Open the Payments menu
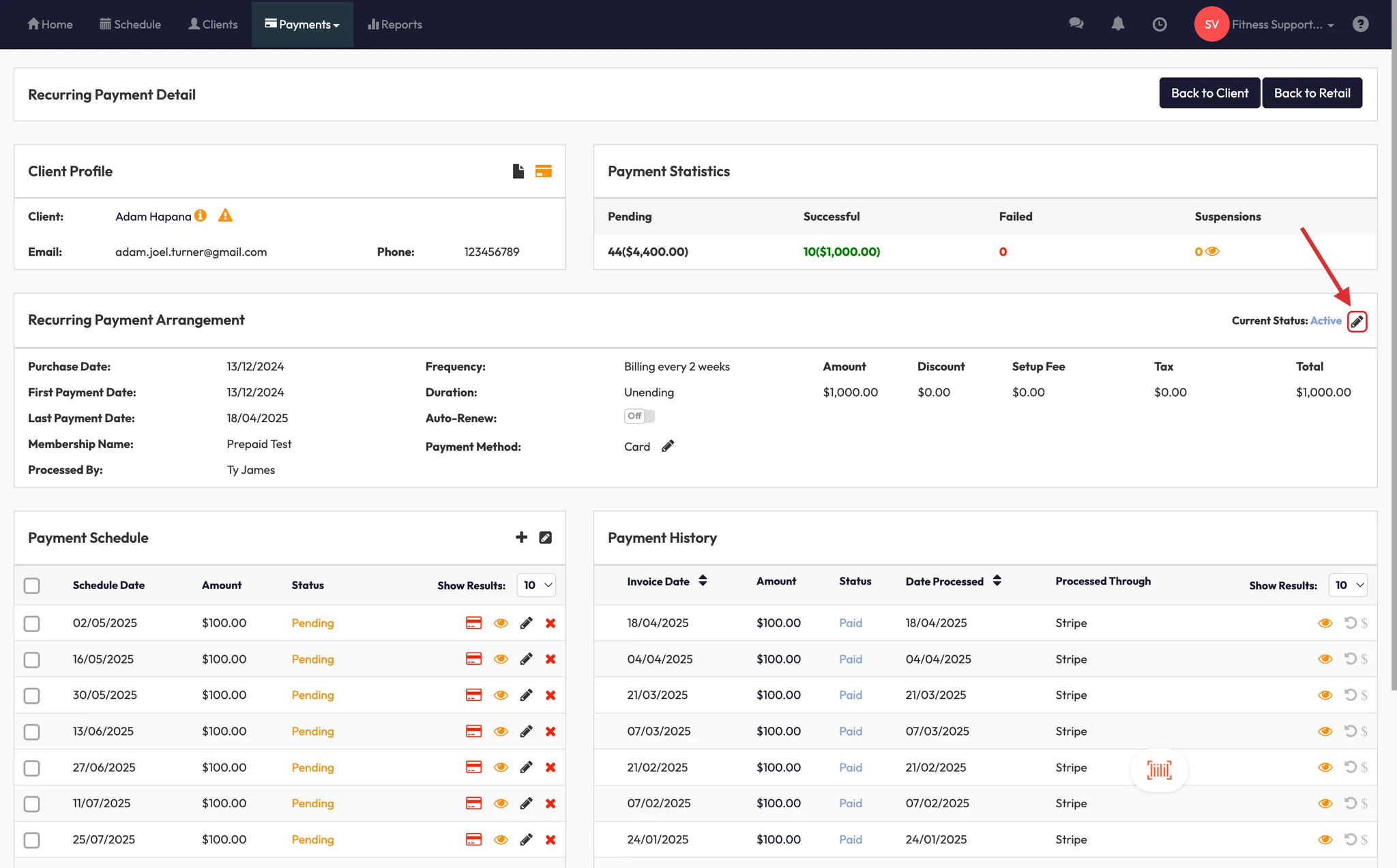The width and height of the screenshot is (1397, 868). [302, 25]
